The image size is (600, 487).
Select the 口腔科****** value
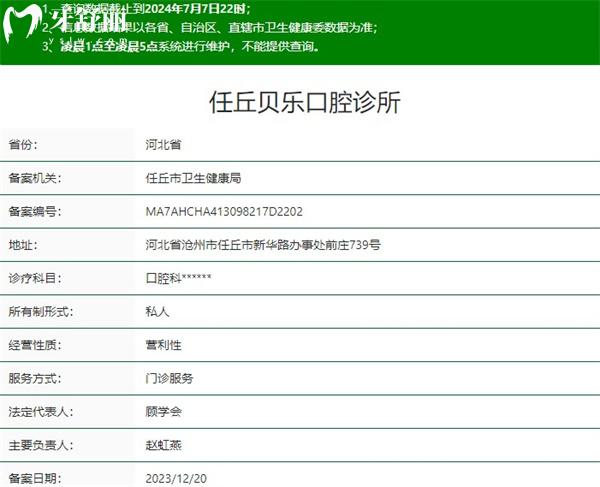(x=178, y=278)
